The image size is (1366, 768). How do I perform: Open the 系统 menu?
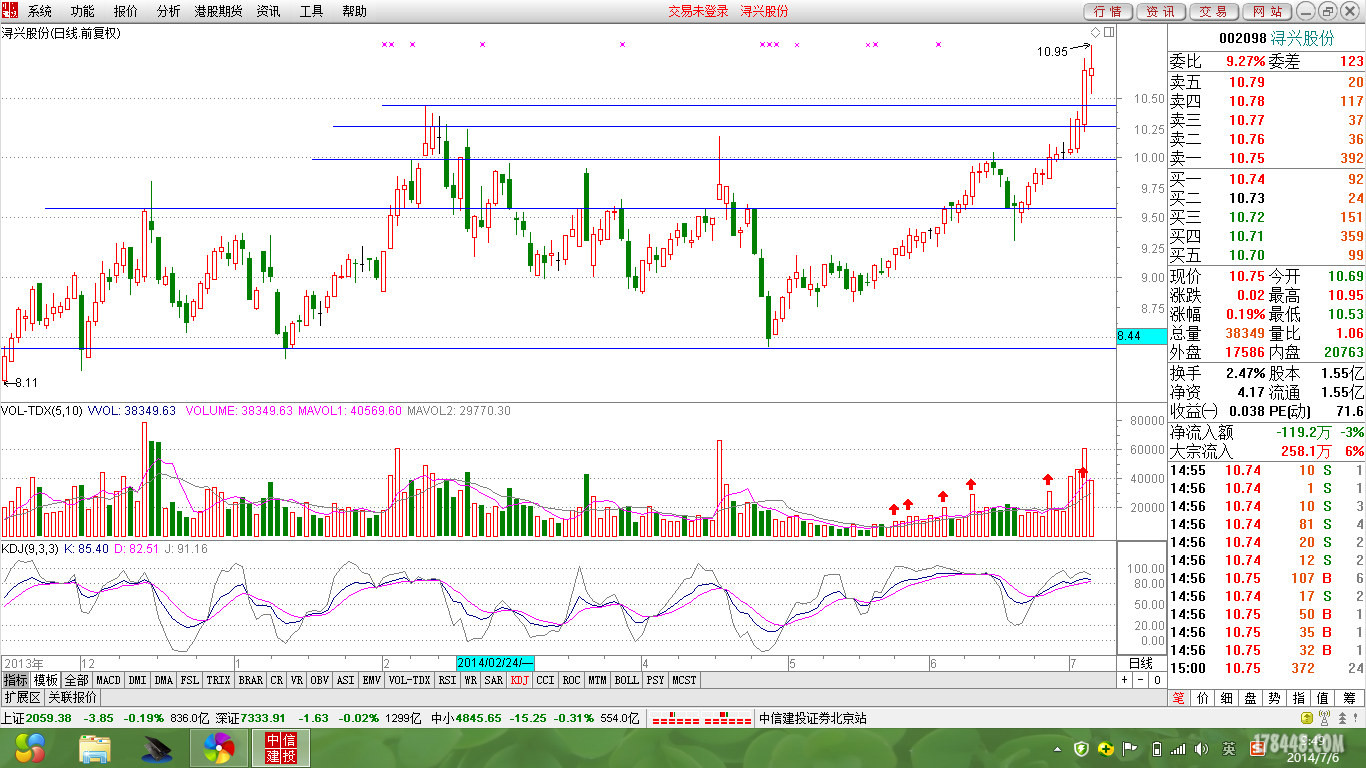click(40, 11)
